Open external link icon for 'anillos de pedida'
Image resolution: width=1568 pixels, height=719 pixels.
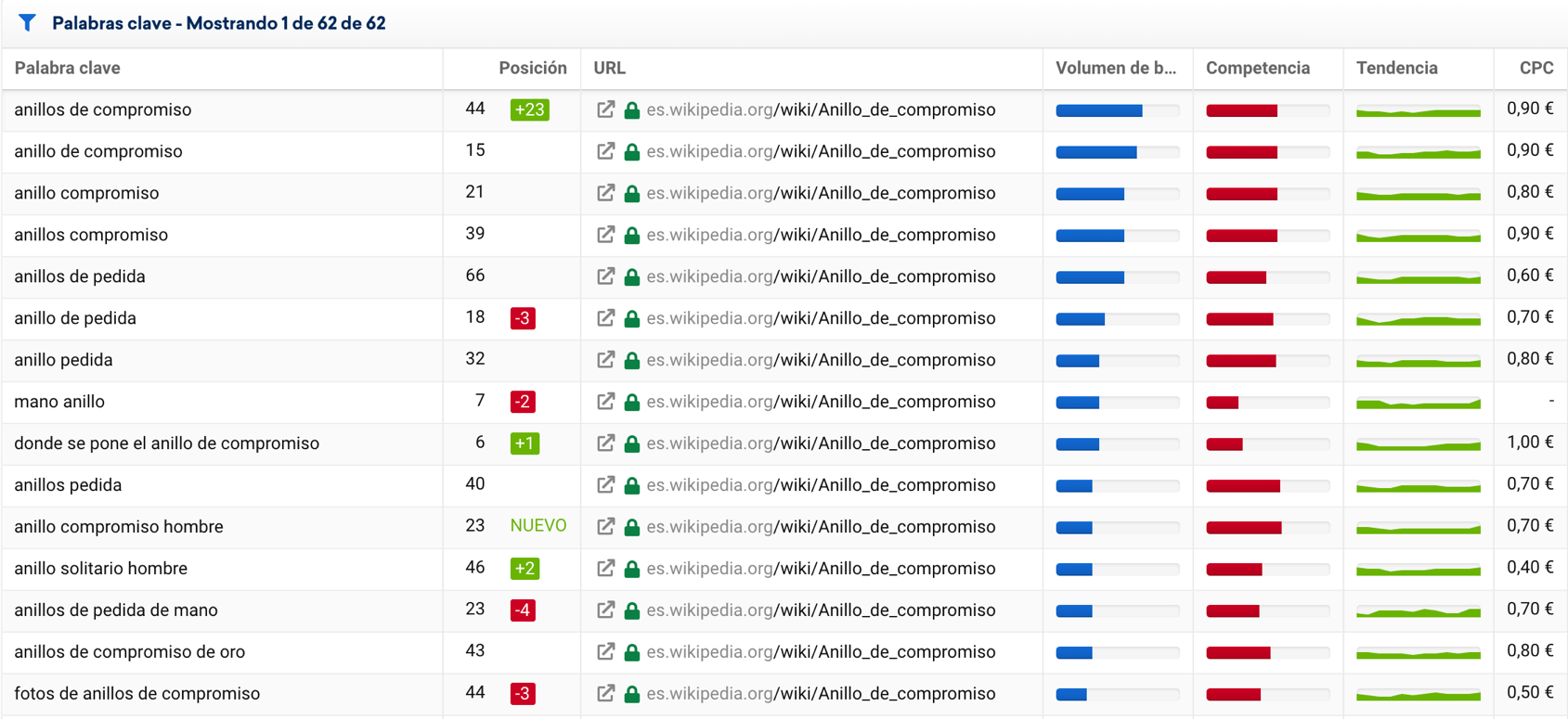(x=605, y=276)
